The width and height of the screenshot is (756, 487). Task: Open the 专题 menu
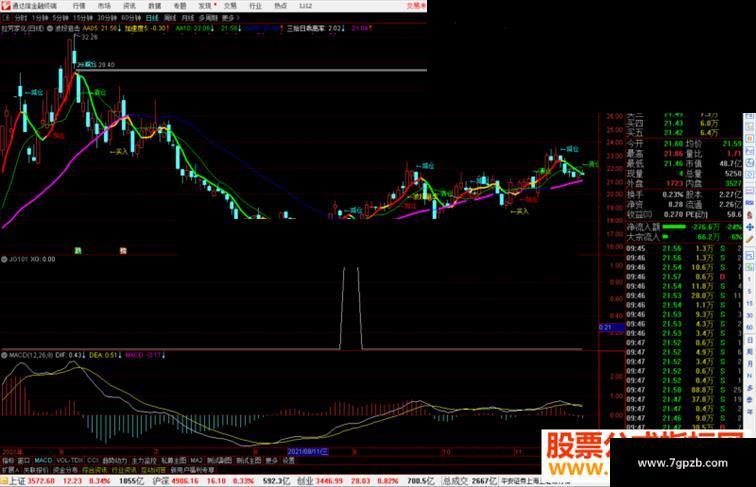pos(179,6)
